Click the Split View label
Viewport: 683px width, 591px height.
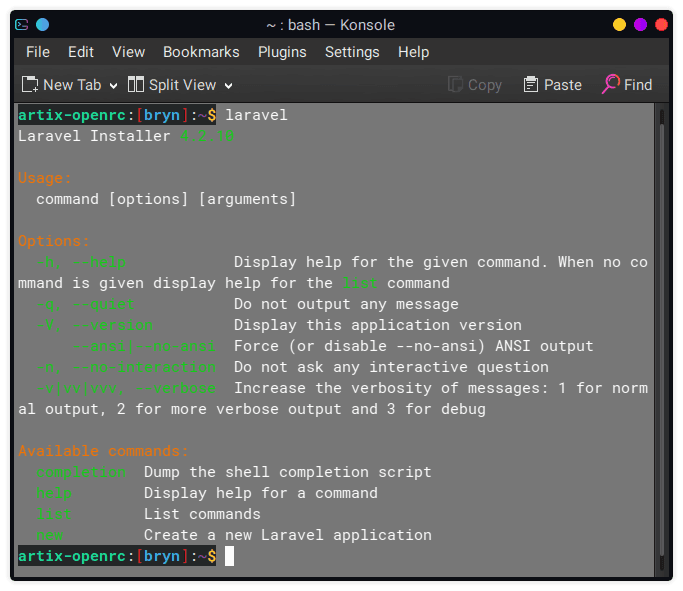[183, 85]
